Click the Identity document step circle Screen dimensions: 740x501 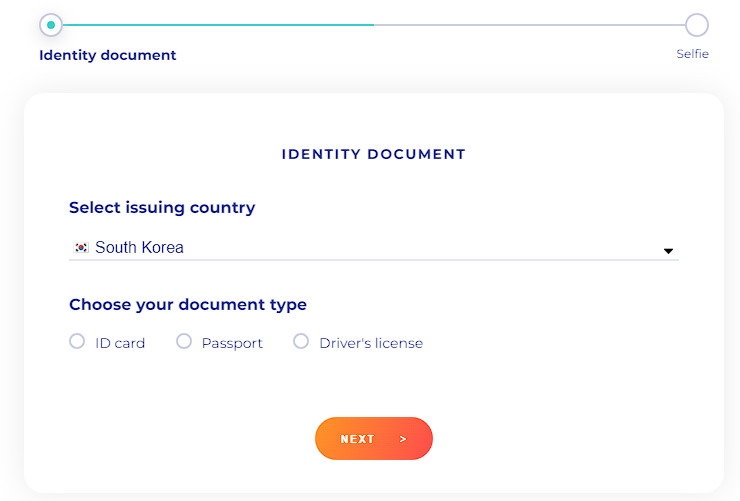(51, 25)
